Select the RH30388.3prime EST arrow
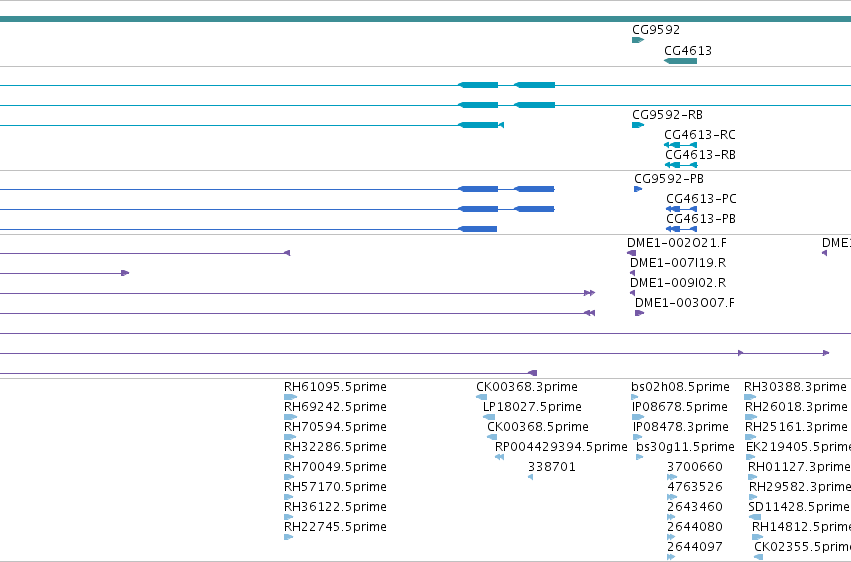 coord(750,397)
